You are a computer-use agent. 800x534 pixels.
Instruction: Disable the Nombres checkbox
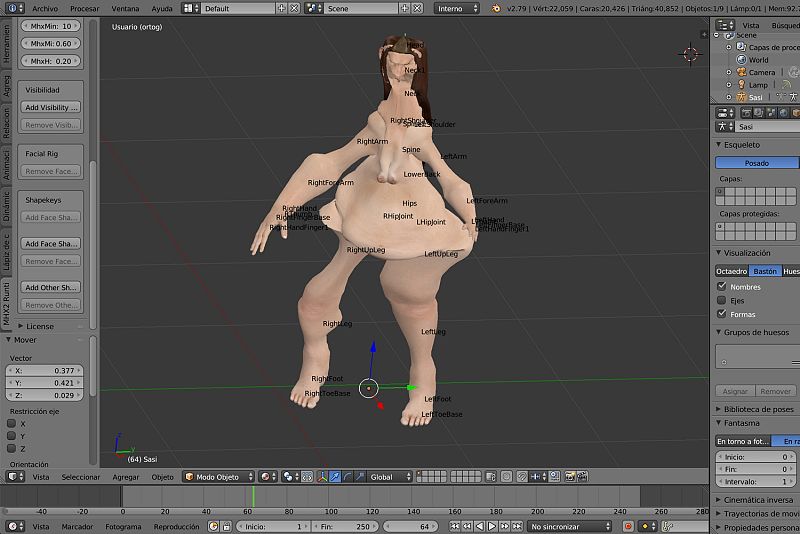722,287
